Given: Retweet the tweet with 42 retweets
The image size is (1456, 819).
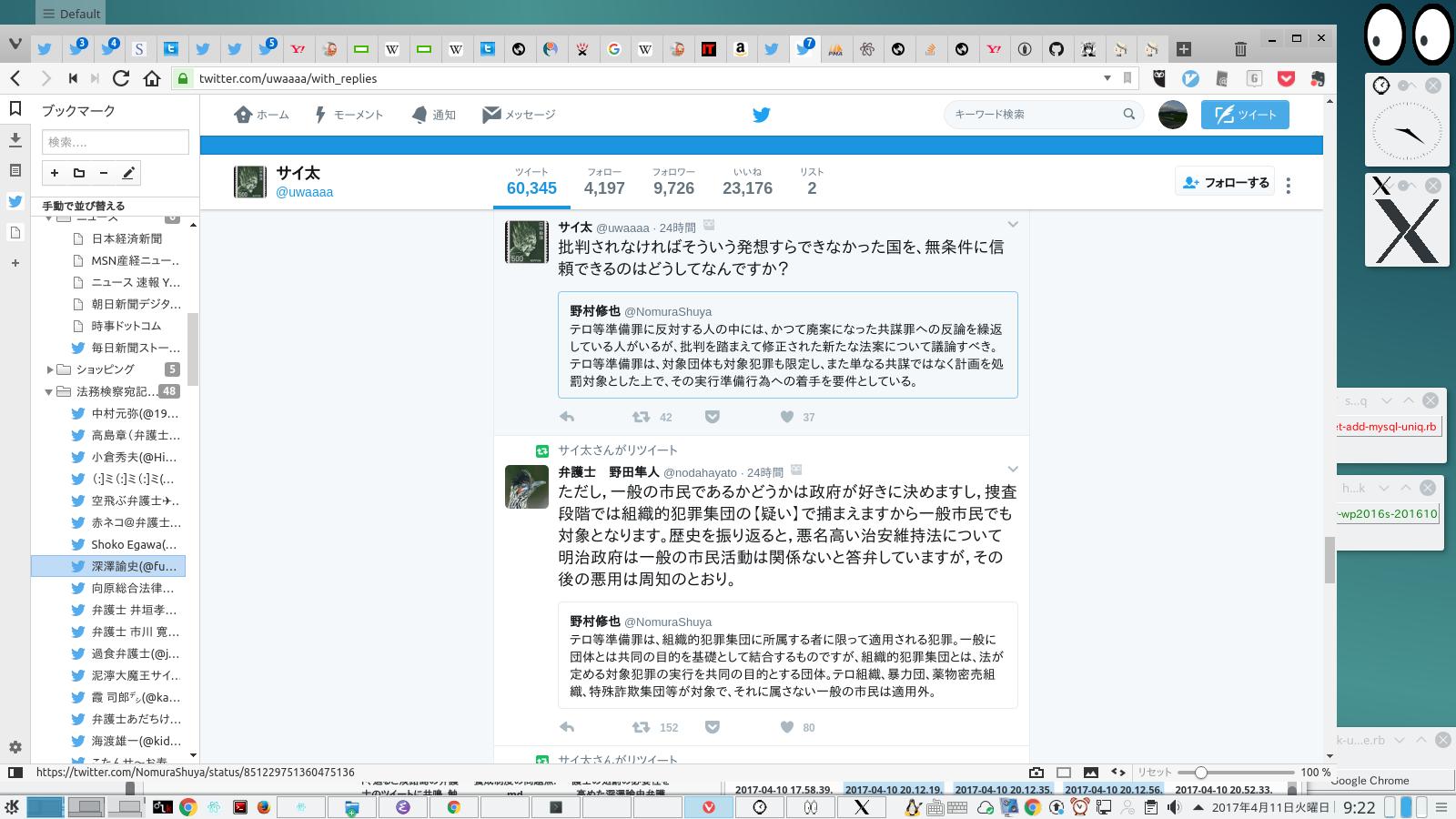Looking at the screenshot, I should (x=641, y=417).
